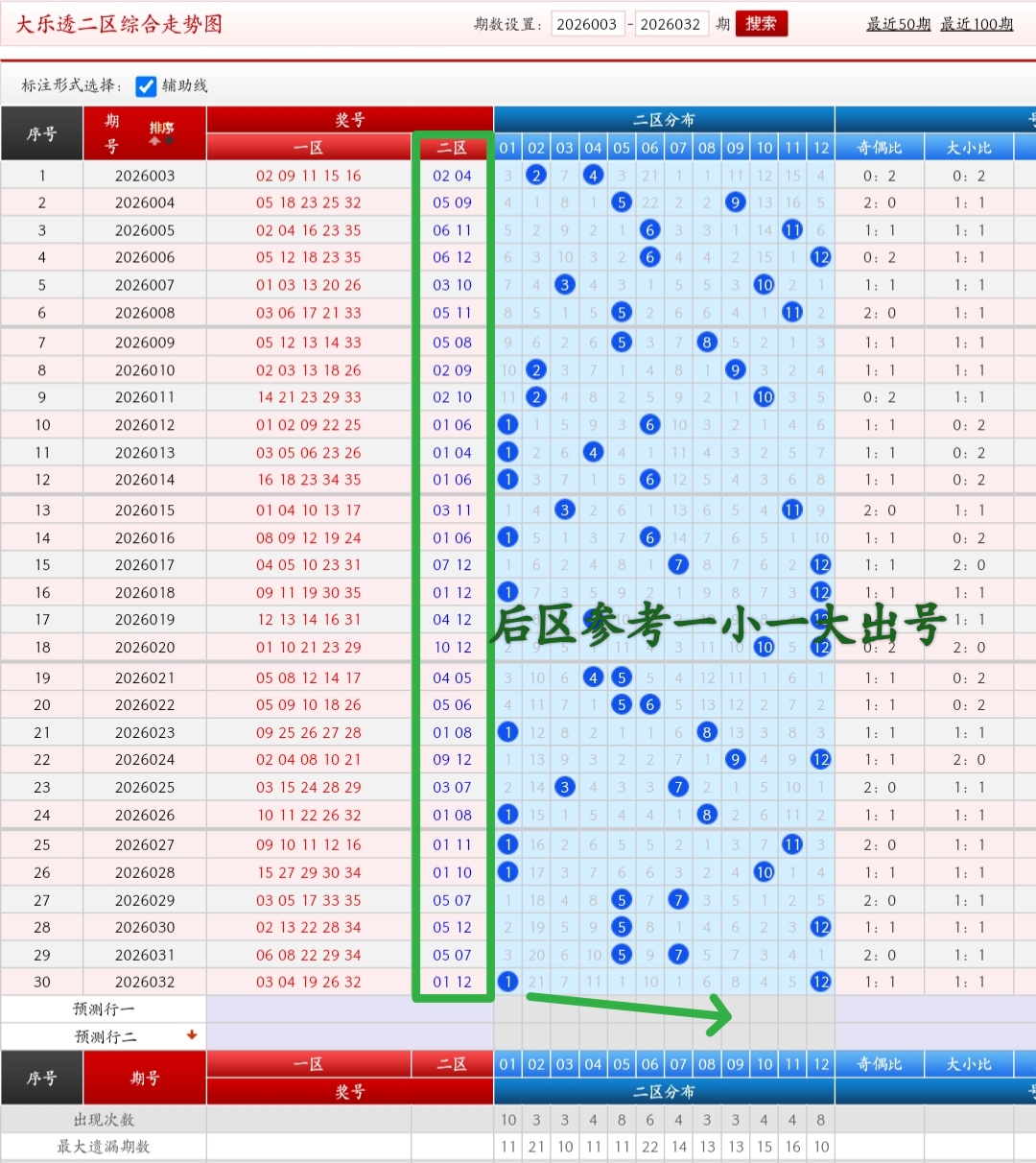This screenshot has height=1163, width=1036.
Task: Click the 二区分布 header at the top
Action: 664,120
